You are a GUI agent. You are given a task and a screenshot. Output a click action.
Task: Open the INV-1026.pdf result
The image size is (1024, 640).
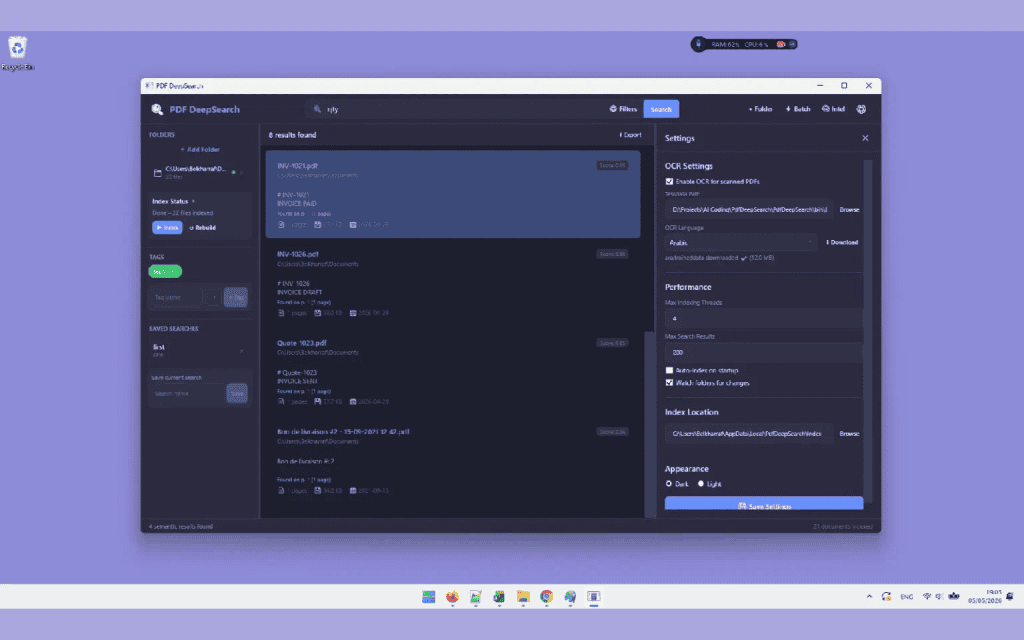453,283
